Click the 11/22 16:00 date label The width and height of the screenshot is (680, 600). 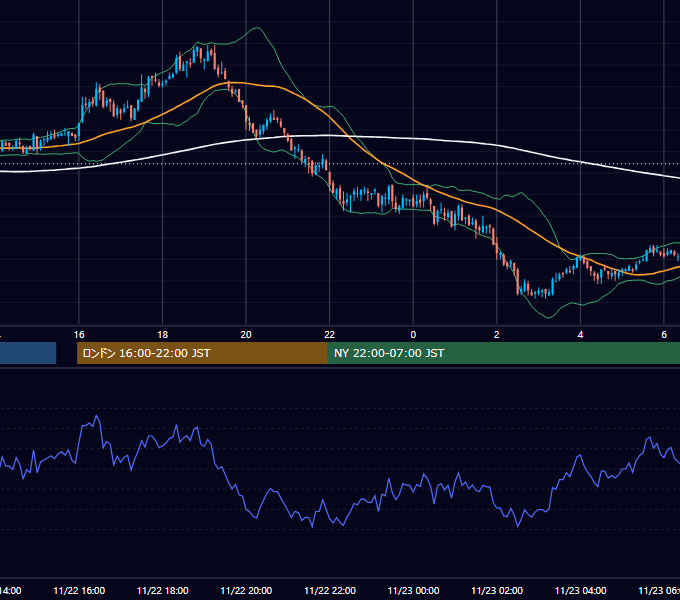(x=79, y=591)
